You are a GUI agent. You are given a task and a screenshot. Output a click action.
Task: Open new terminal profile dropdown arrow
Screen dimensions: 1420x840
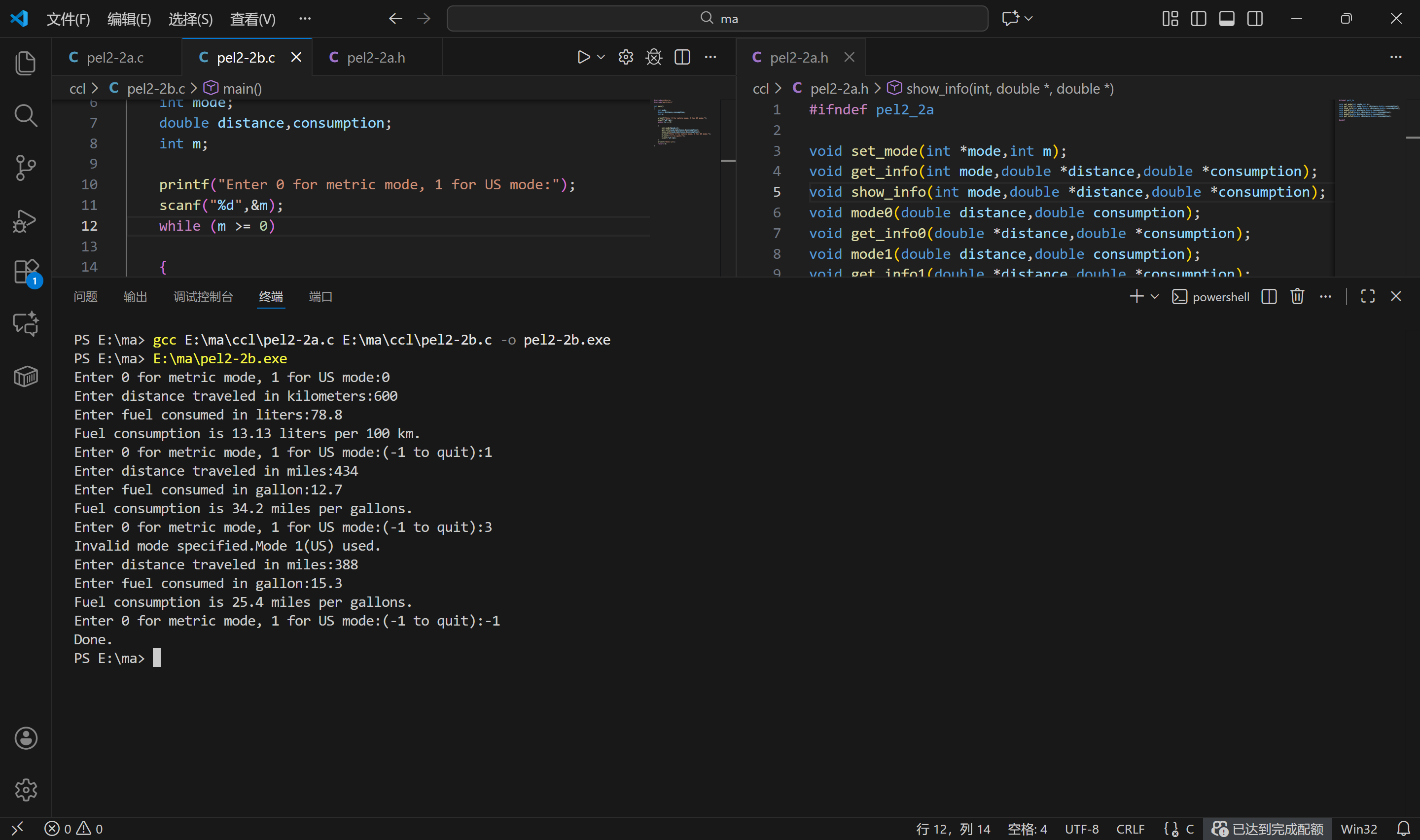click(1155, 296)
